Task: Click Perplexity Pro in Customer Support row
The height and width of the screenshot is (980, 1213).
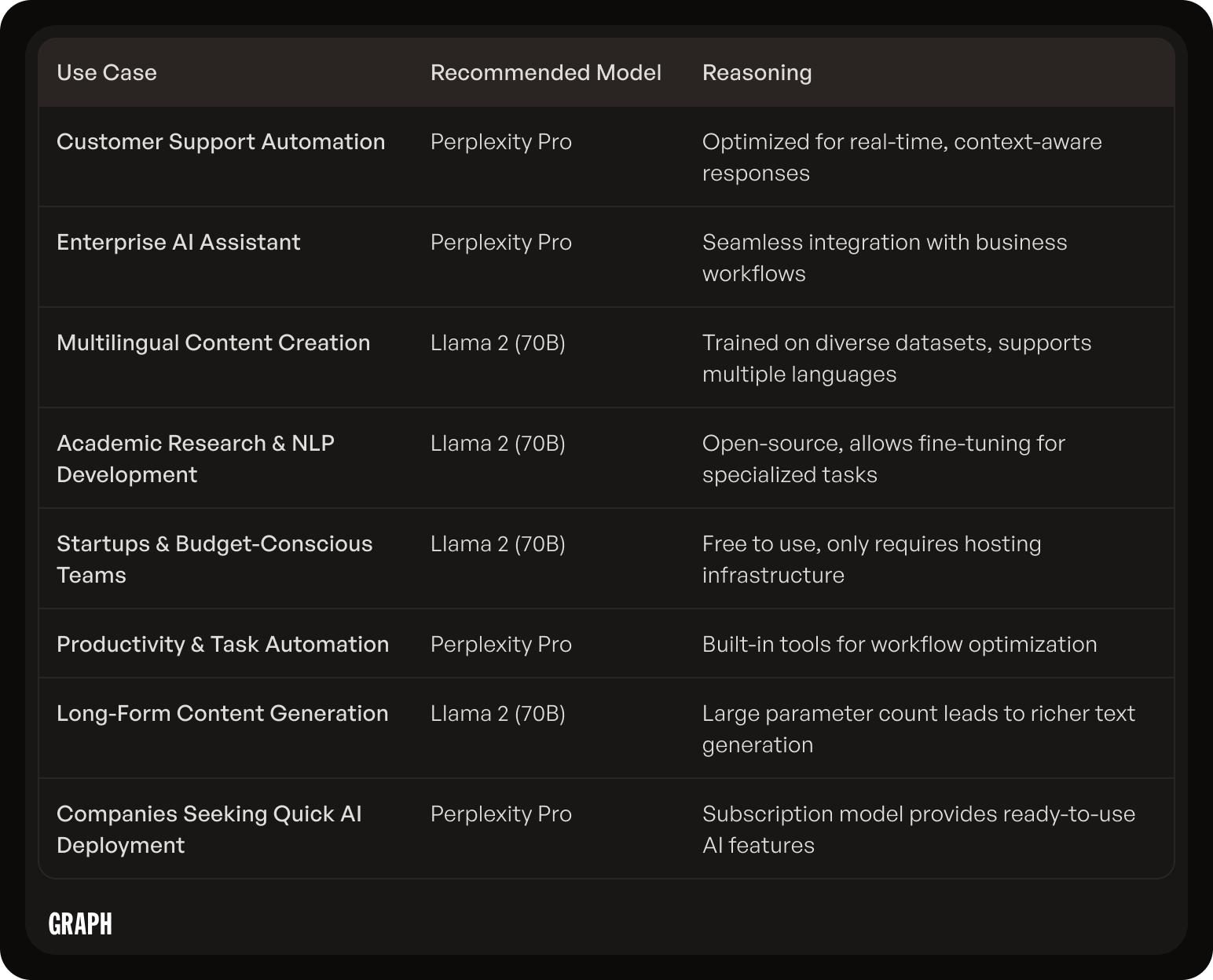Action: click(x=501, y=142)
